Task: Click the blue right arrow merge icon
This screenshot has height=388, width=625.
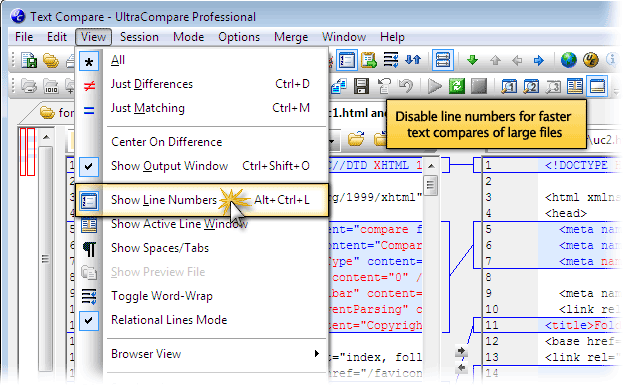Action: [539, 61]
